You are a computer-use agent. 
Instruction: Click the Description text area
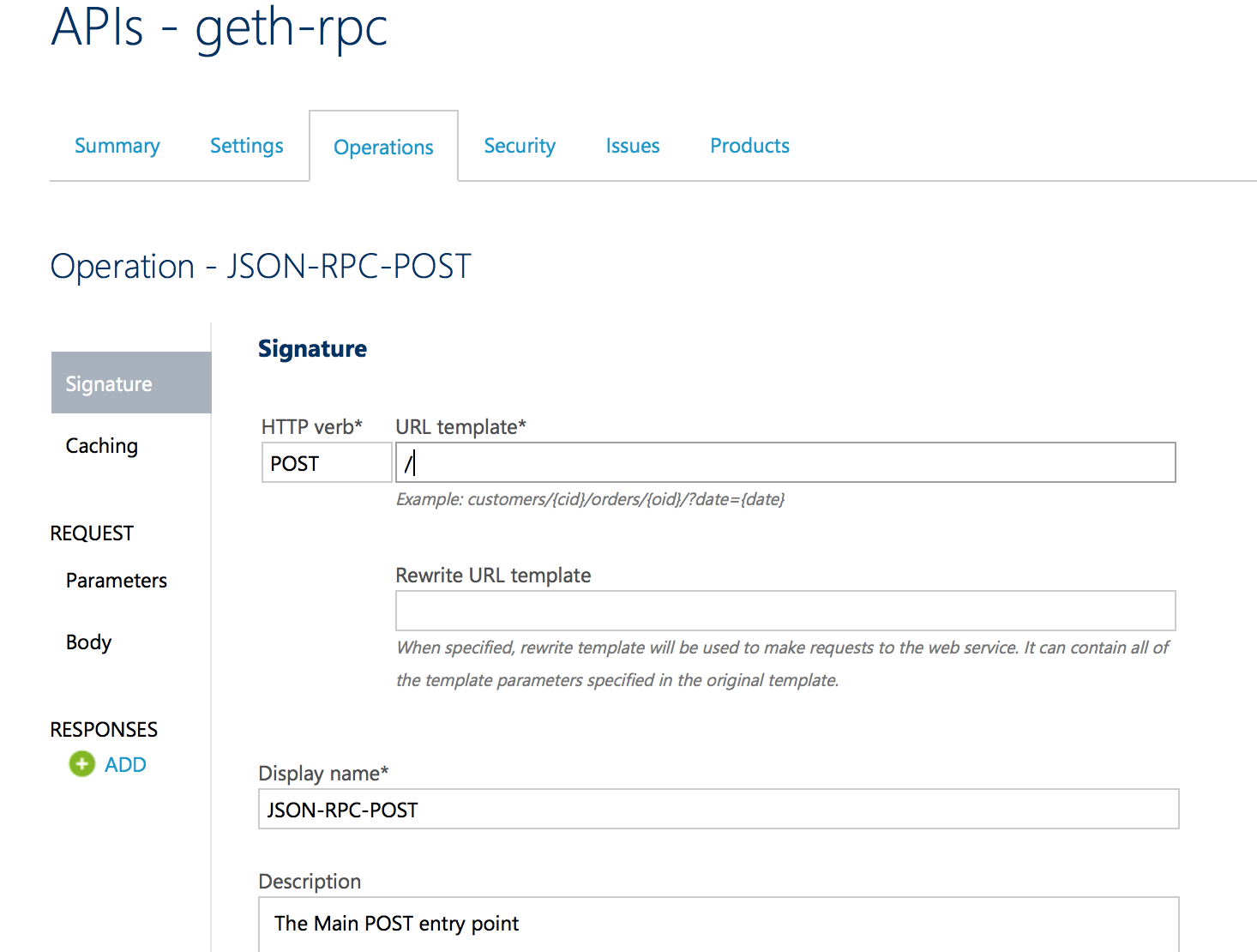pyautogui.click(x=718, y=925)
